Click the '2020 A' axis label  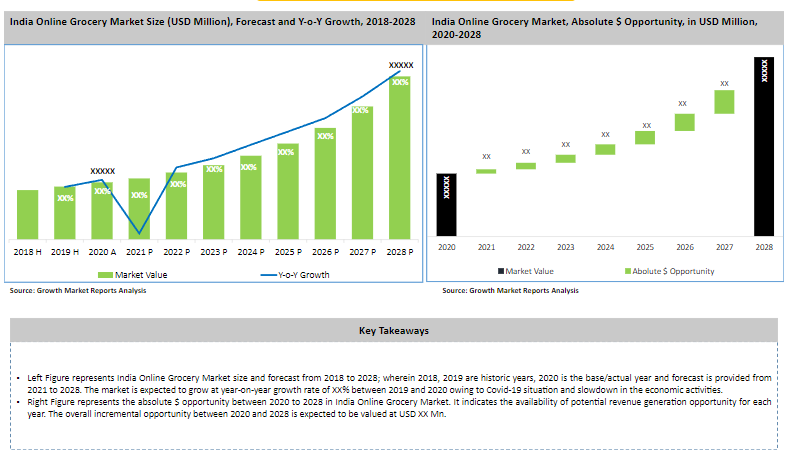tap(102, 252)
